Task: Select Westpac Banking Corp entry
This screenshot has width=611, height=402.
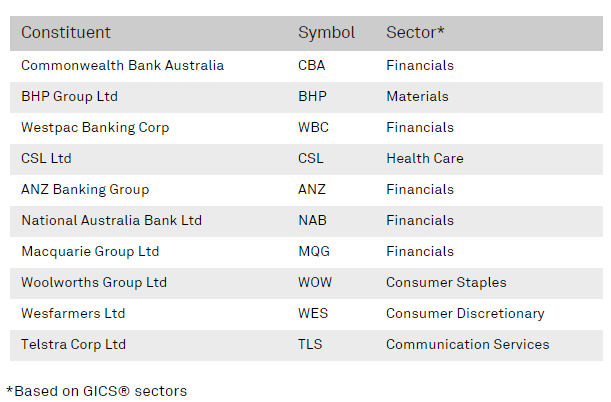Action: coord(95,128)
